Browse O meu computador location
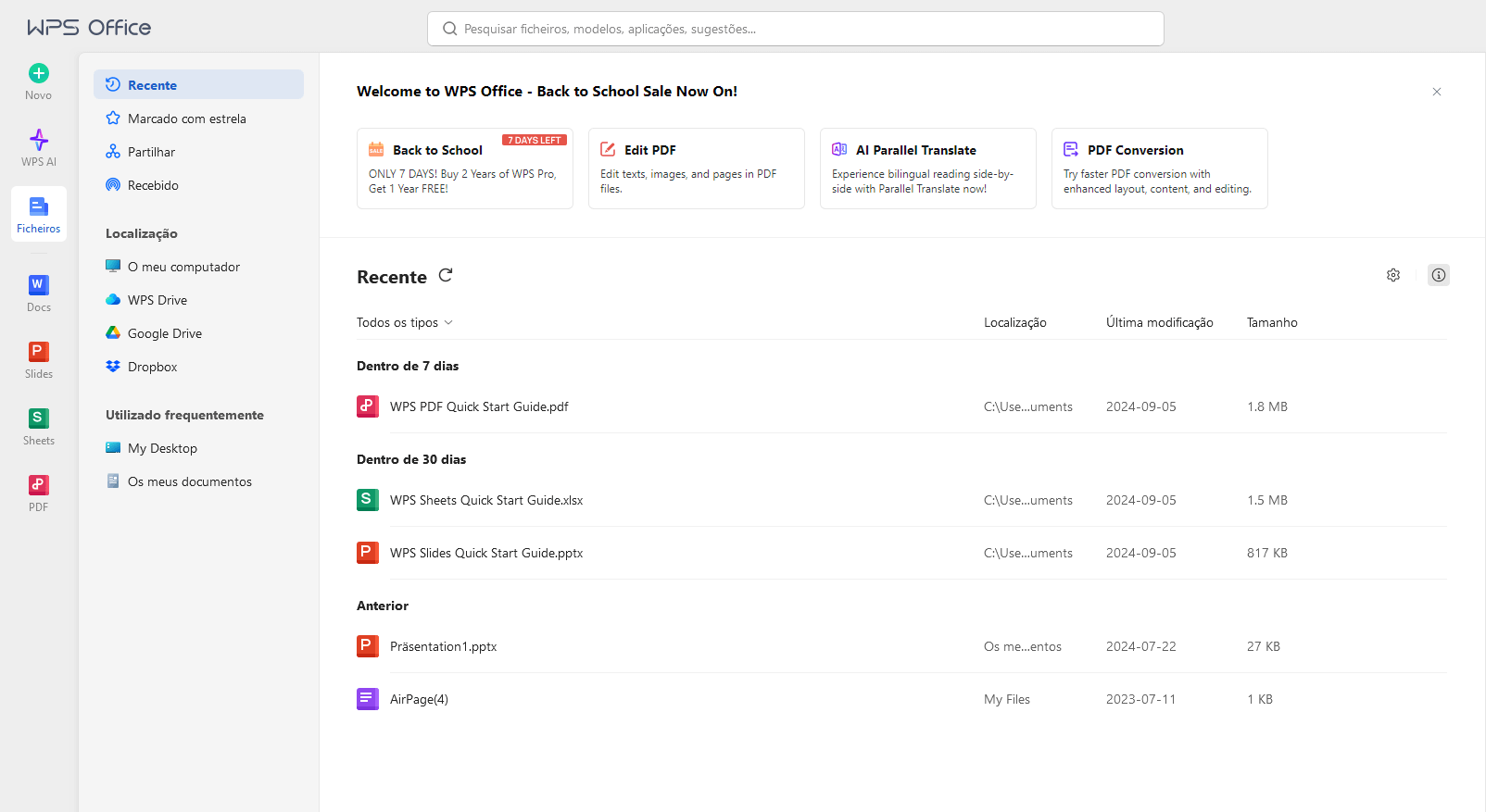Image resolution: width=1486 pixels, height=812 pixels. [x=198, y=267]
